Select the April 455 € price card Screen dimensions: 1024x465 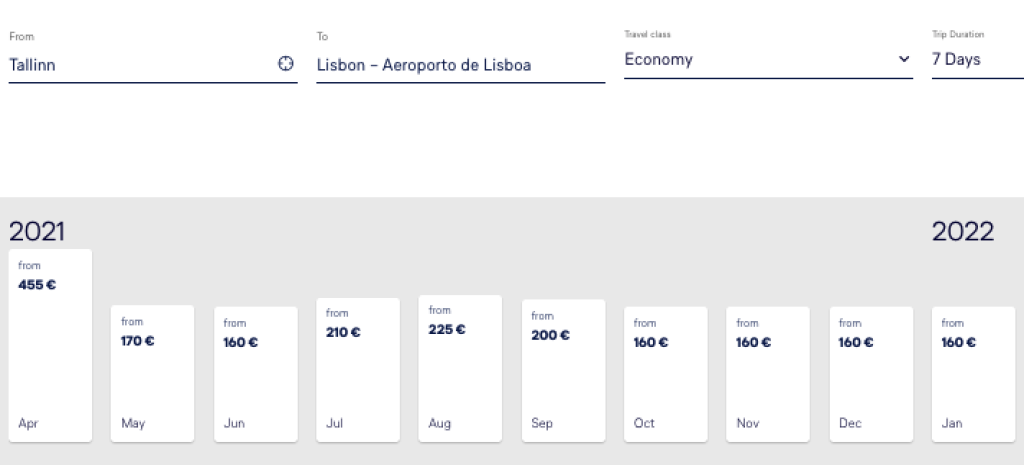(50, 345)
